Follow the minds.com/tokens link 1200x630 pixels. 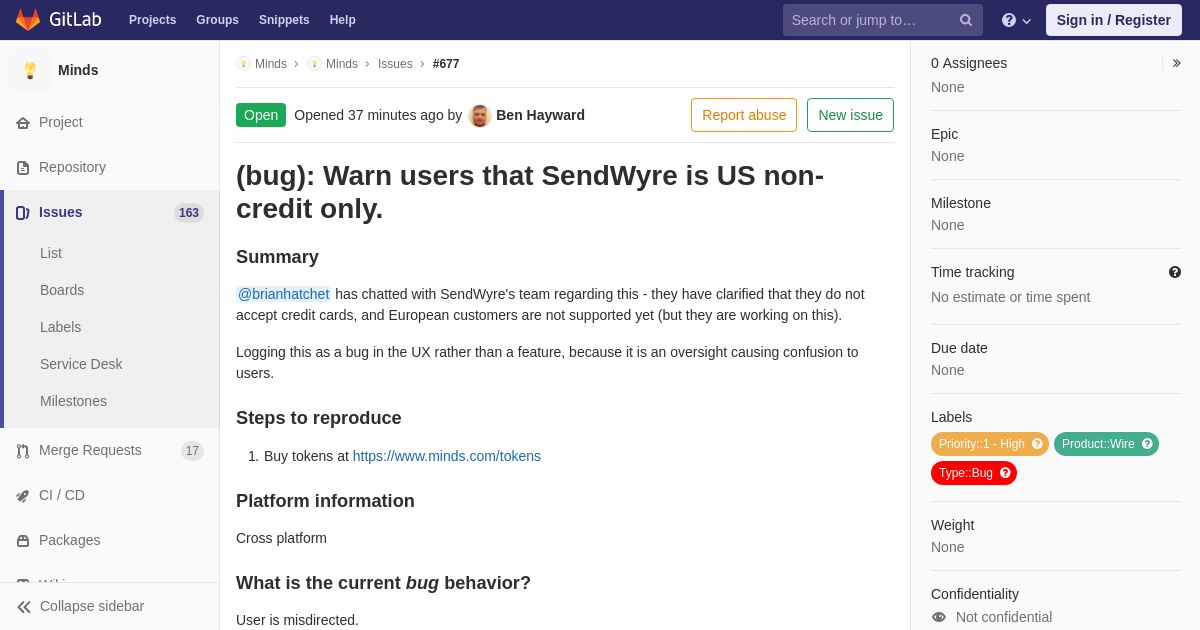coord(447,456)
